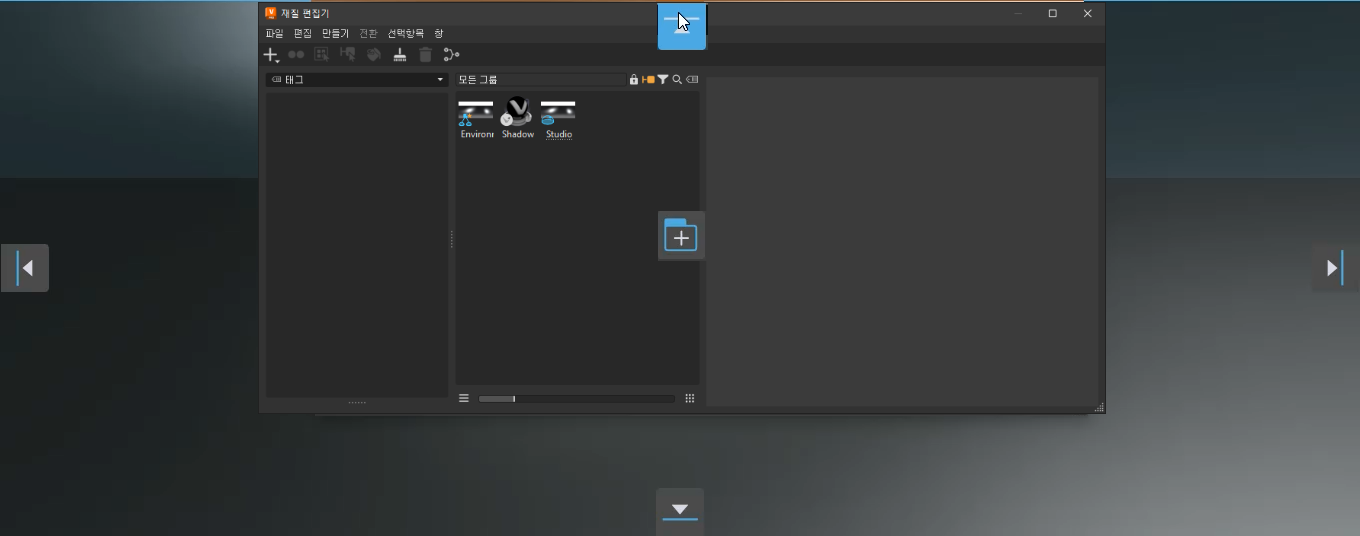This screenshot has height=536, width=1360.
Task: Click the trash can delete icon
Action: pyautogui.click(x=425, y=55)
